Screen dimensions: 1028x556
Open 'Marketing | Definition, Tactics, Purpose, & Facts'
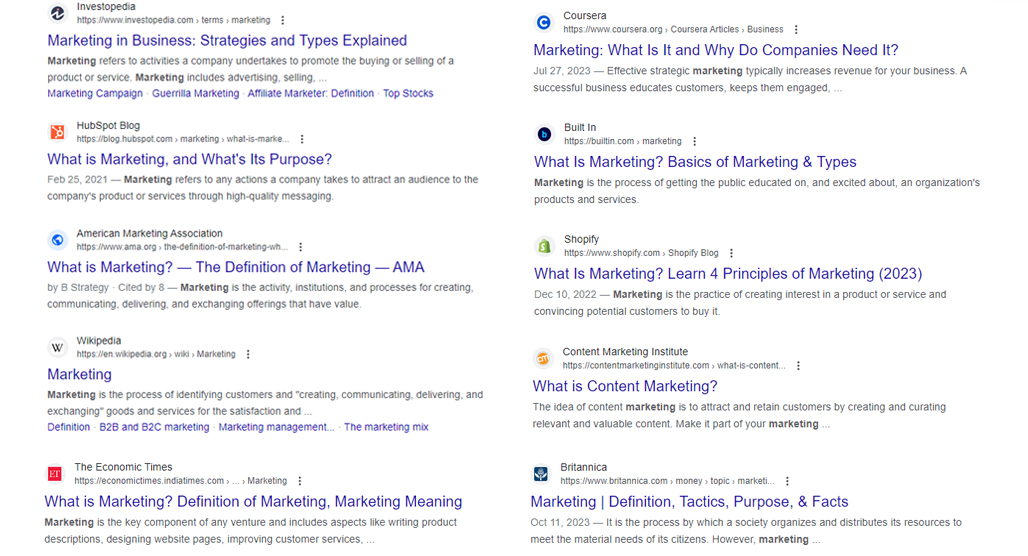(689, 502)
